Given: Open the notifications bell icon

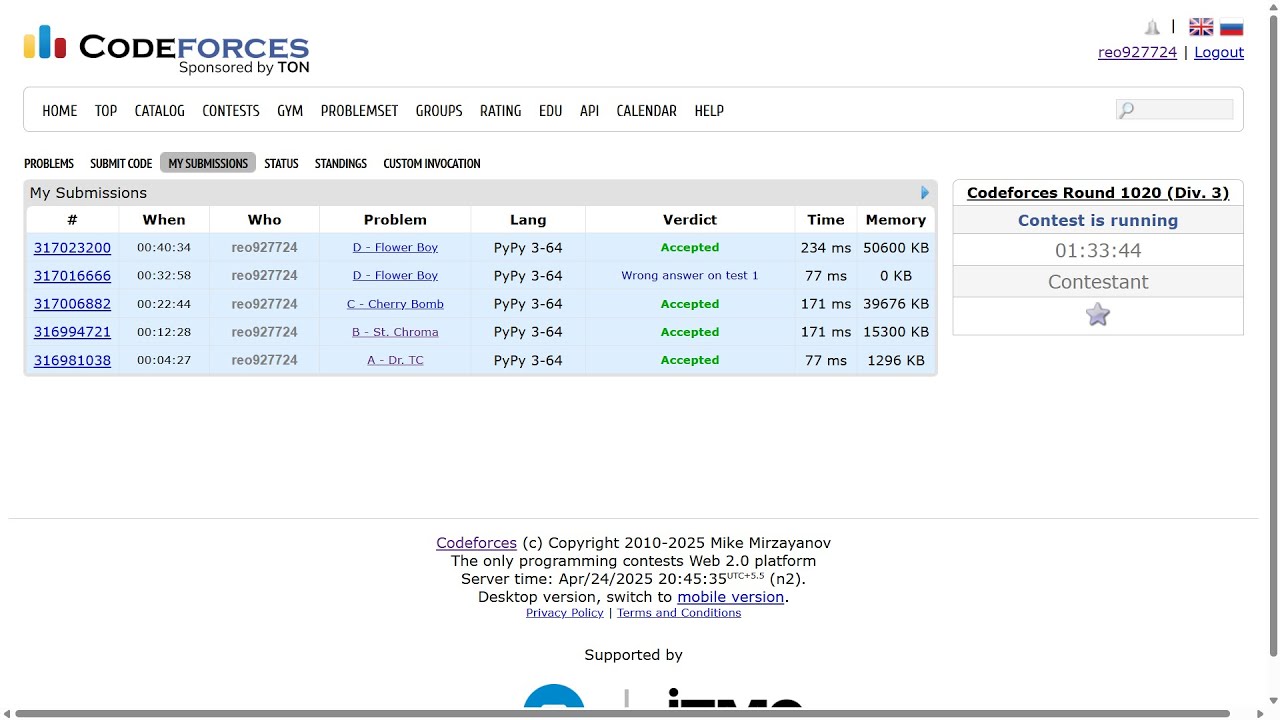Looking at the screenshot, I should coord(1153,27).
